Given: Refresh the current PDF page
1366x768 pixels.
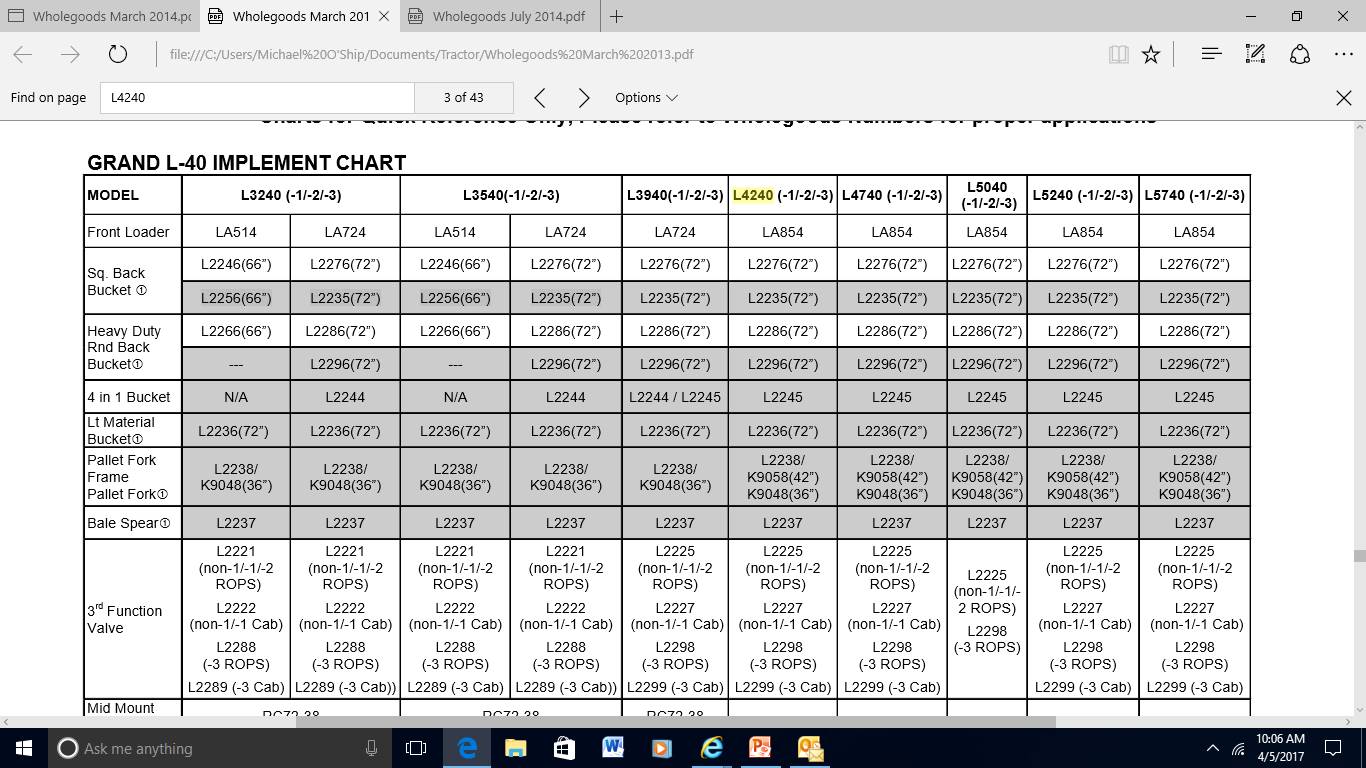Looking at the screenshot, I should 118,55.
